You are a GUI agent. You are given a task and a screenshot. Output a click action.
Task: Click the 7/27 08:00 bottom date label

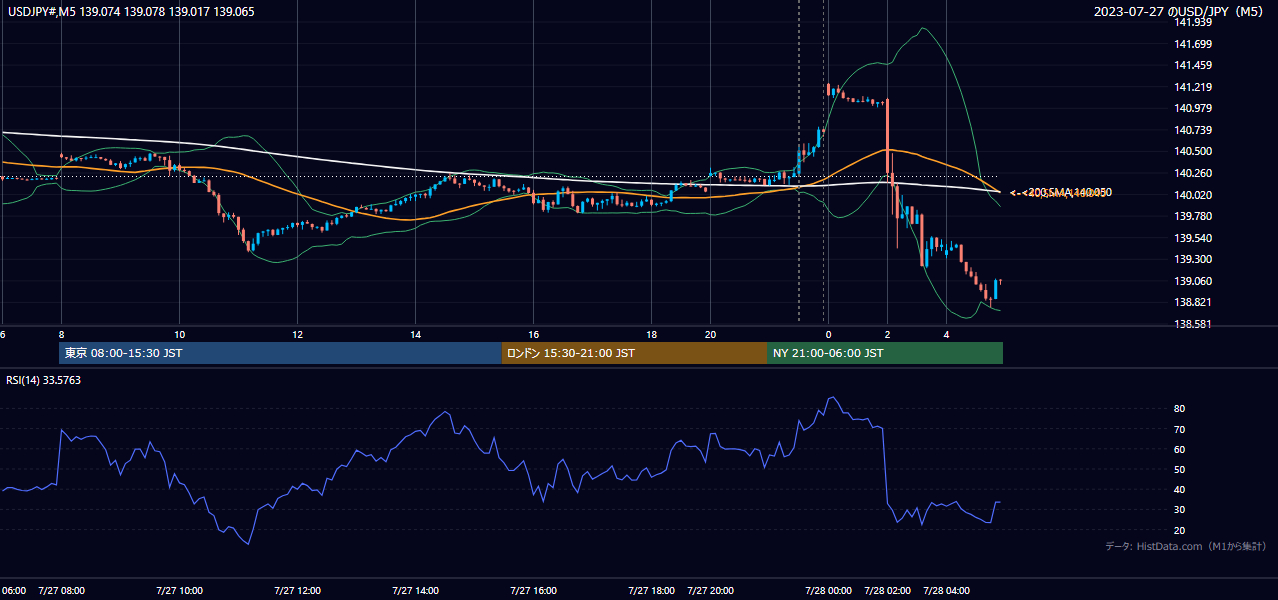[x=62, y=590]
